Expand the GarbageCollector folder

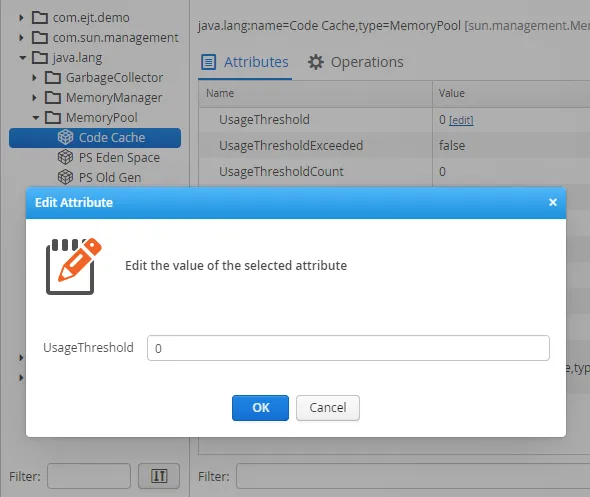(x=35, y=78)
